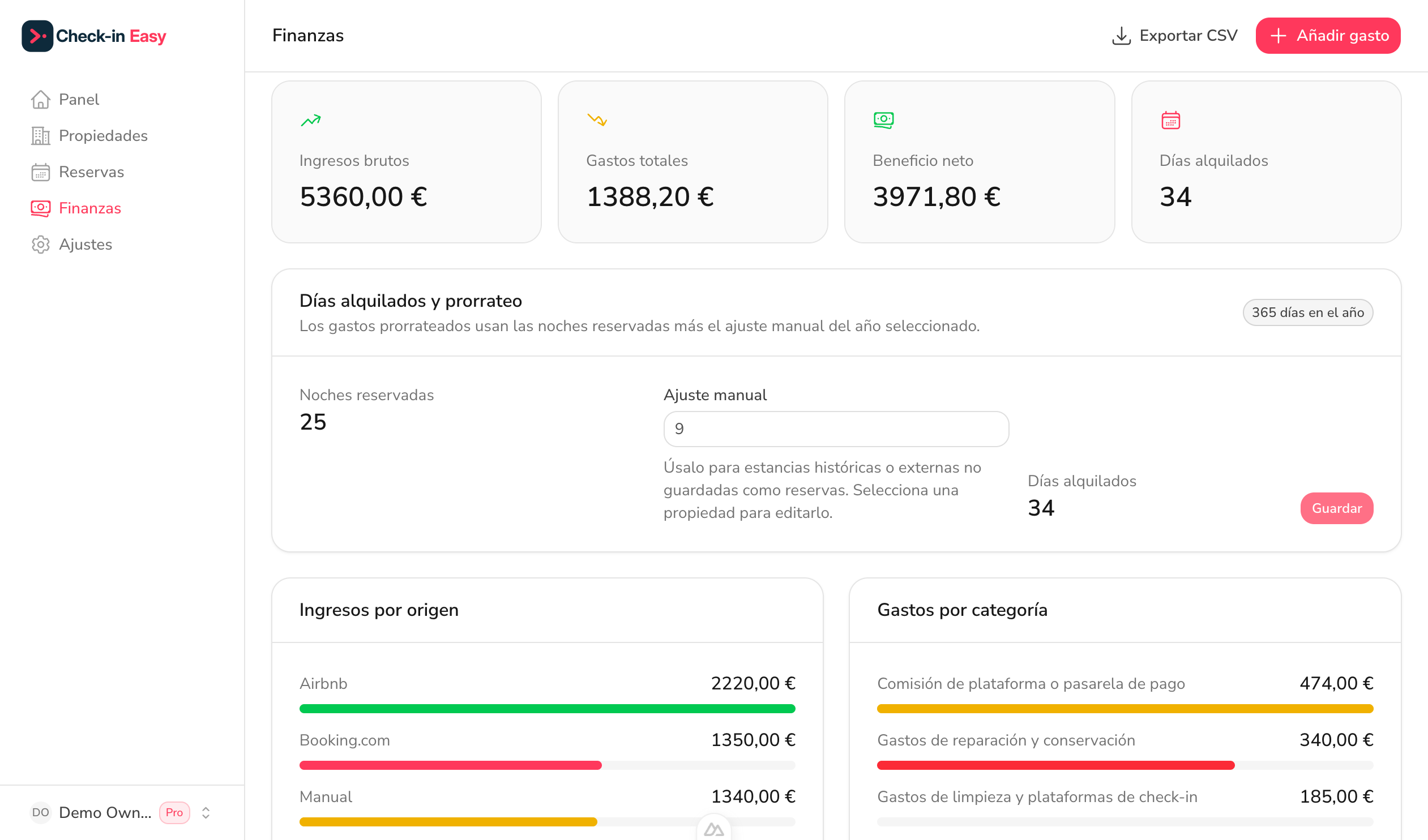Click the Finanzas page title
Screen dimensions: 1428x840
pos(307,35)
